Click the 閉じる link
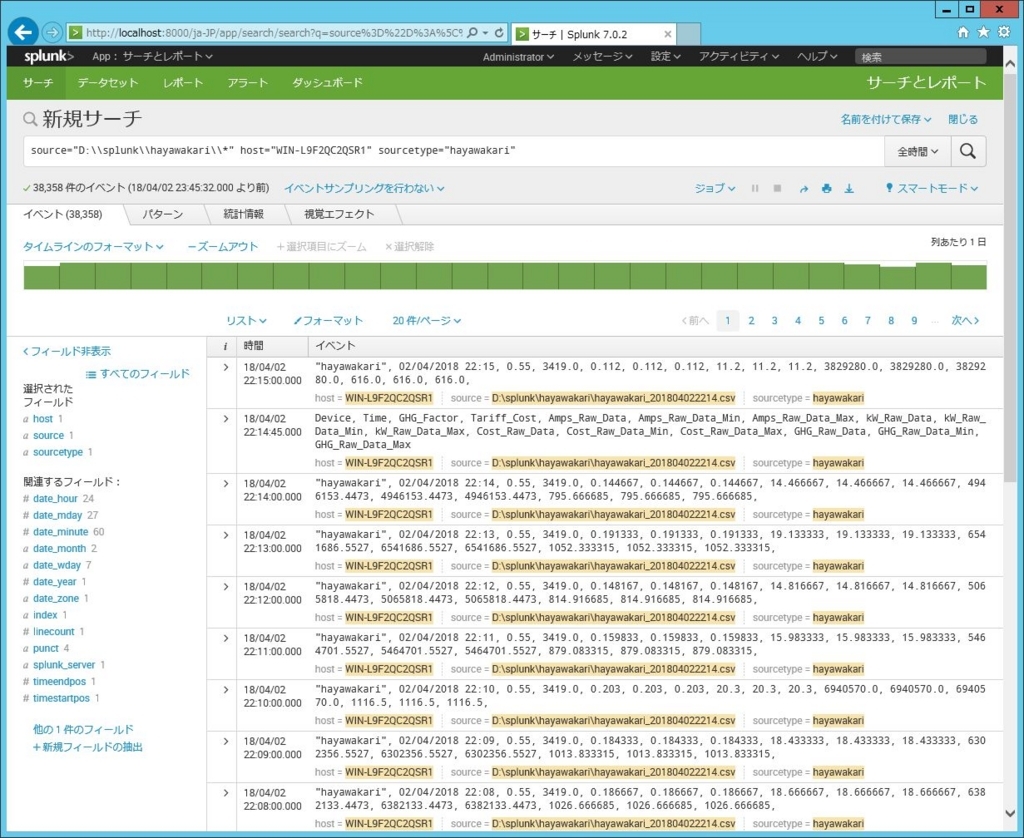This screenshot has width=1024, height=838. point(963,120)
